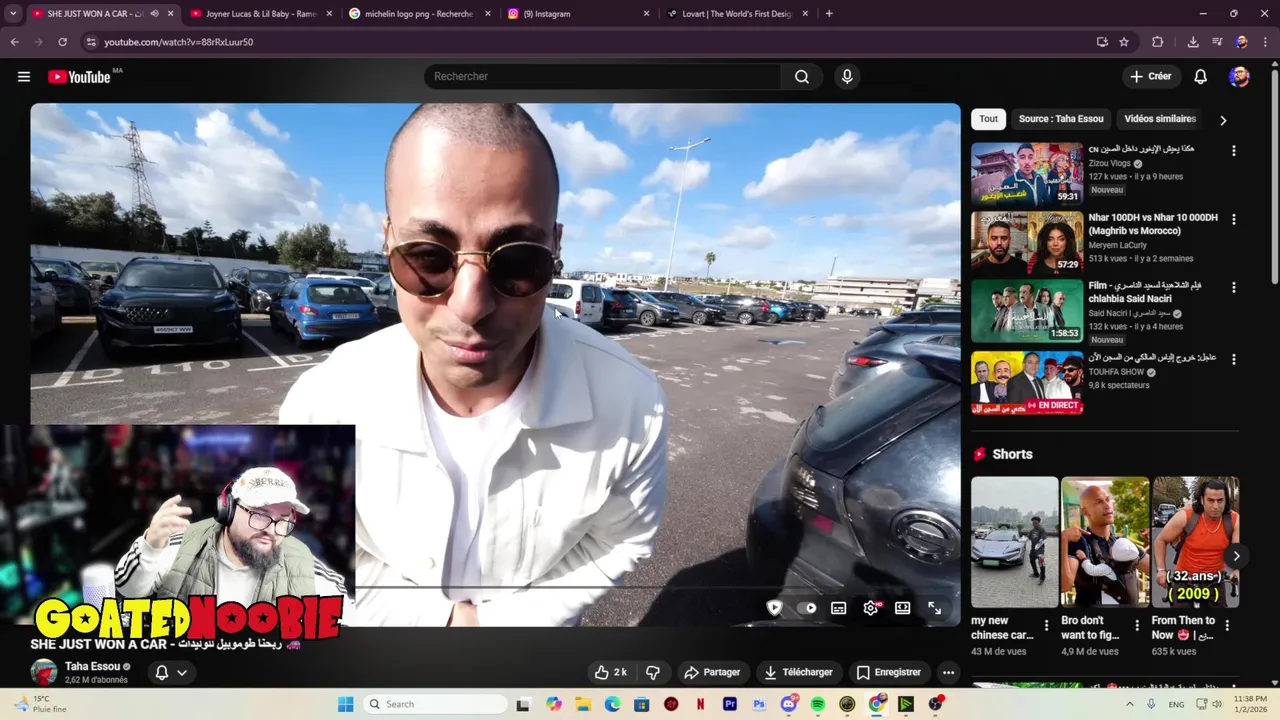Open a new browser tab
The image size is (1280, 720).
coord(829,14)
